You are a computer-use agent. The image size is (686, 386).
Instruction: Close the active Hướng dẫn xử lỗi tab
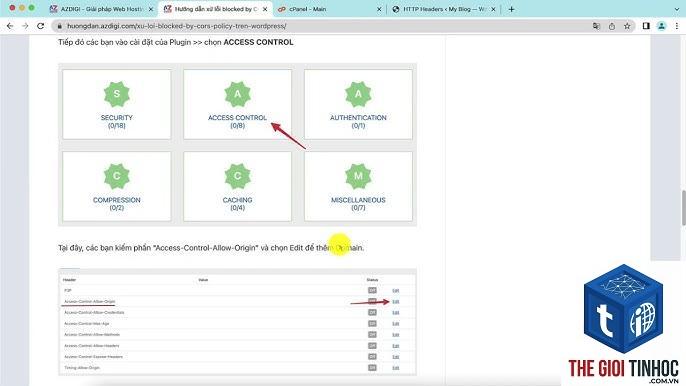pos(265,9)
